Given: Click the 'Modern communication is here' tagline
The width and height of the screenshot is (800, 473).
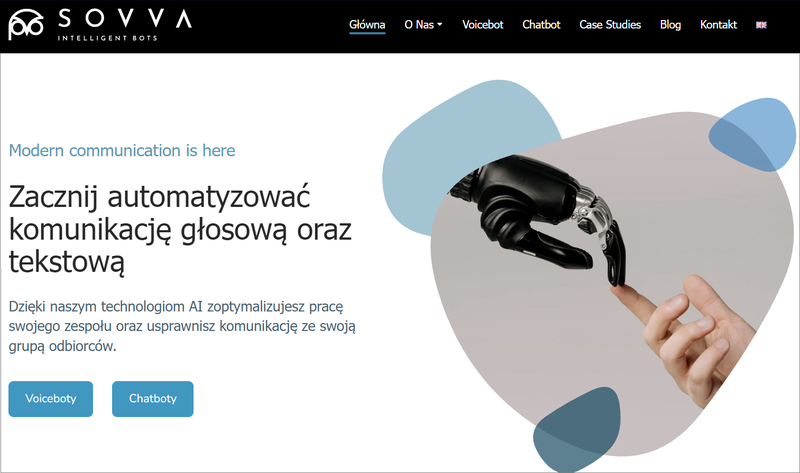Looking at the screenshot, I should pyautogui.click(x=122, y=151).
